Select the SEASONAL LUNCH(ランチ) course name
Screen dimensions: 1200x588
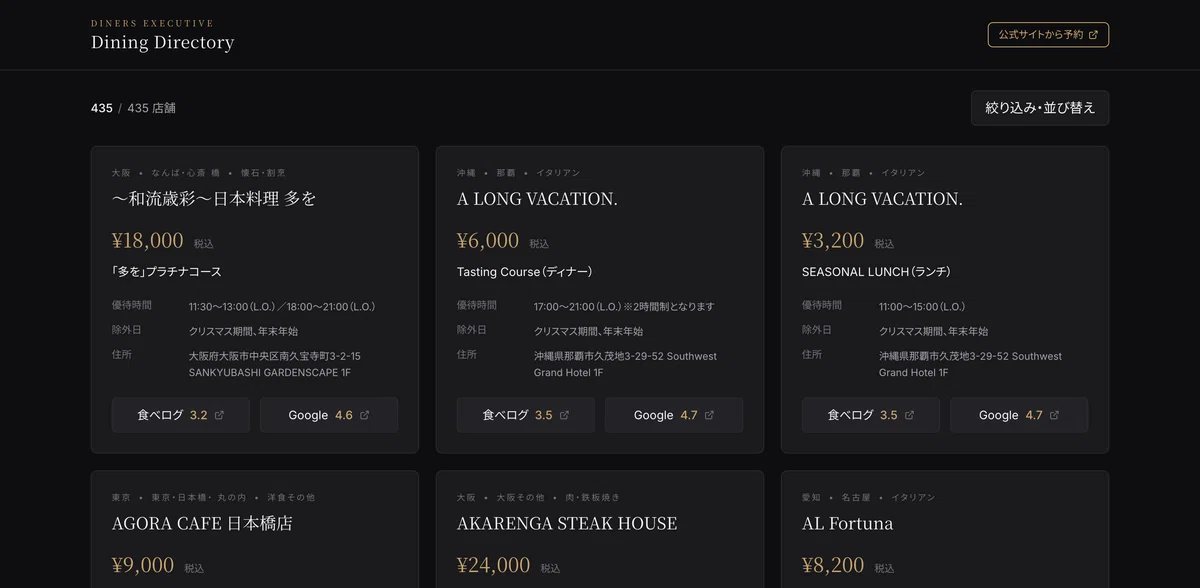876,272
